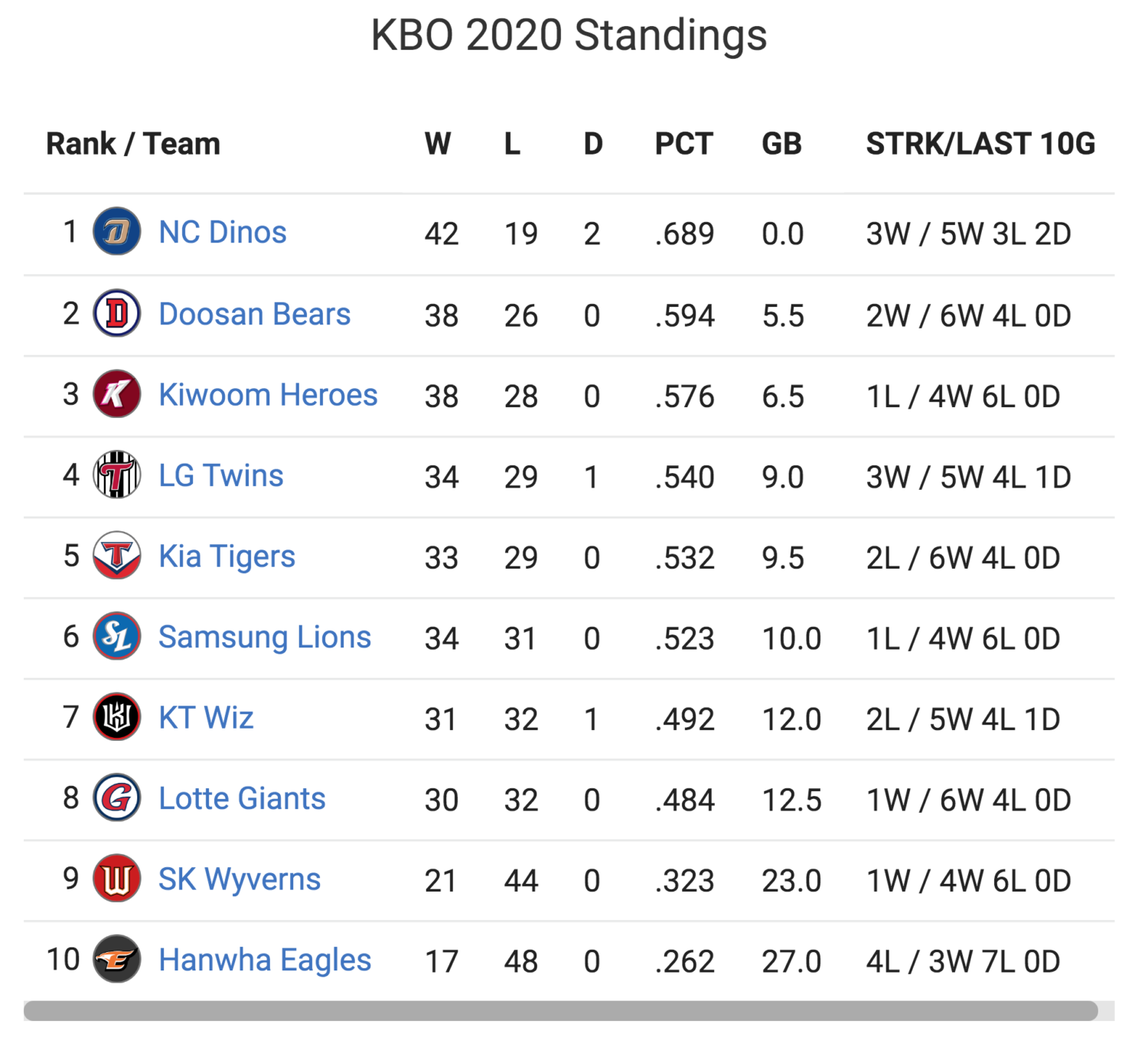Click the Hanwha Eagles team logo
Viewport: 1148px width, 1037px height.
click(x=117, y=960)
